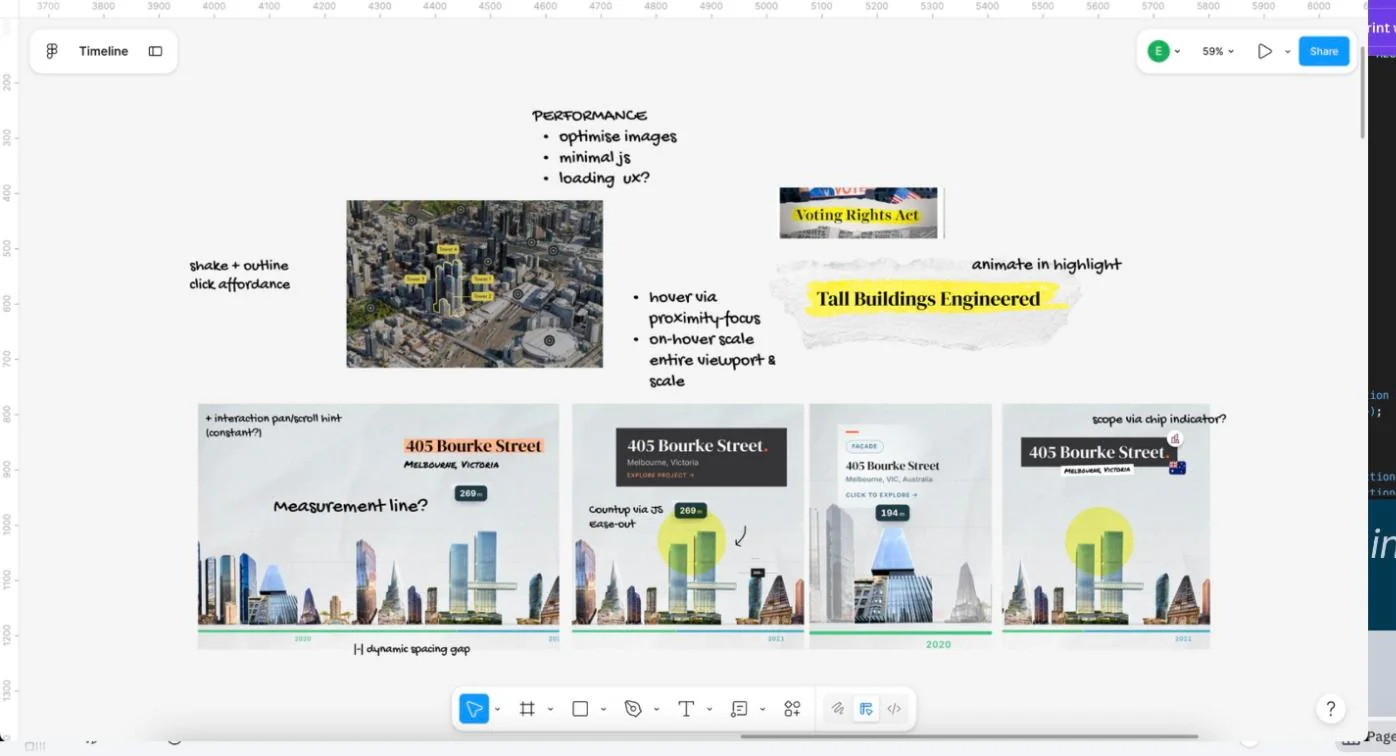This screenshot has width=1396, height=756.
Task: Toggle the sidebar panel next to Timeline
Action: [155, 51]
